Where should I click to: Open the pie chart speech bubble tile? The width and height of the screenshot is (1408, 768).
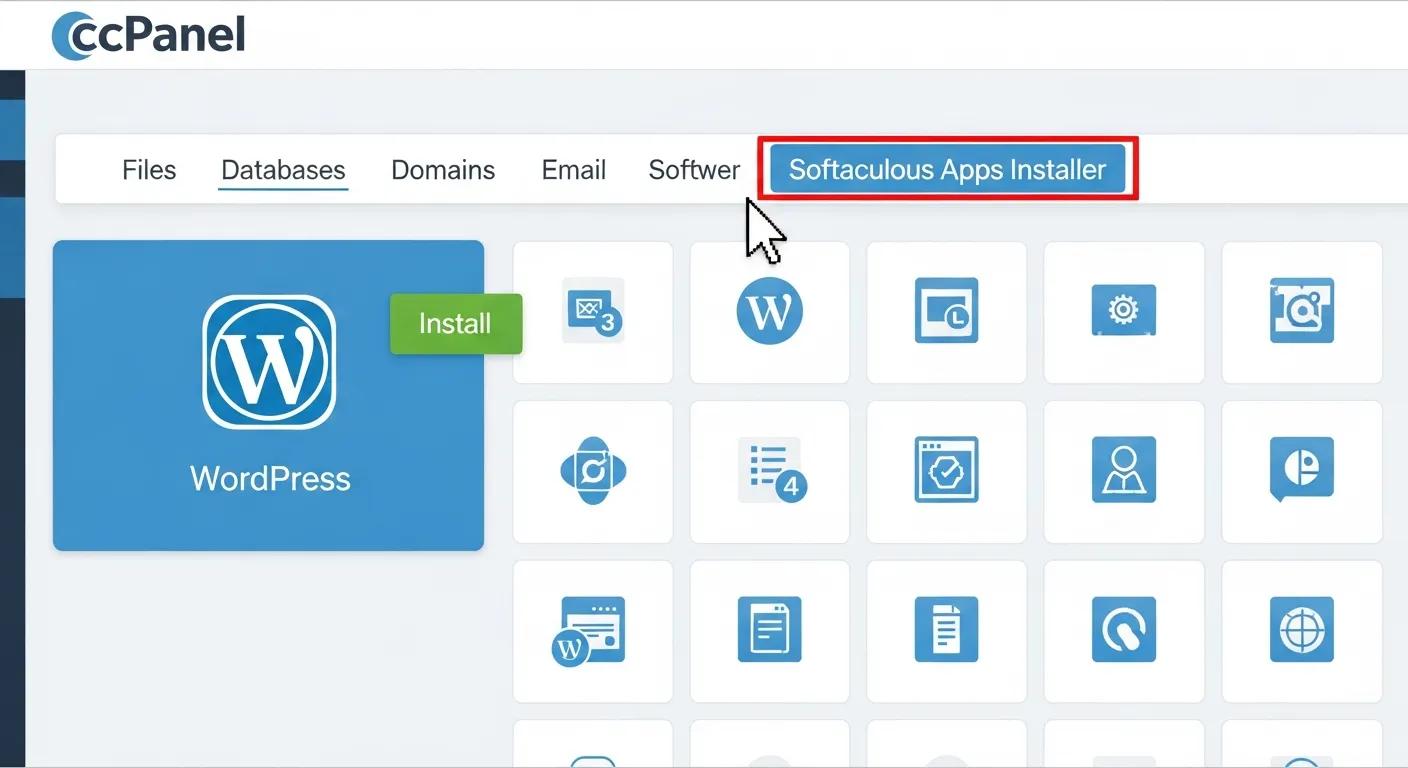1302,471
